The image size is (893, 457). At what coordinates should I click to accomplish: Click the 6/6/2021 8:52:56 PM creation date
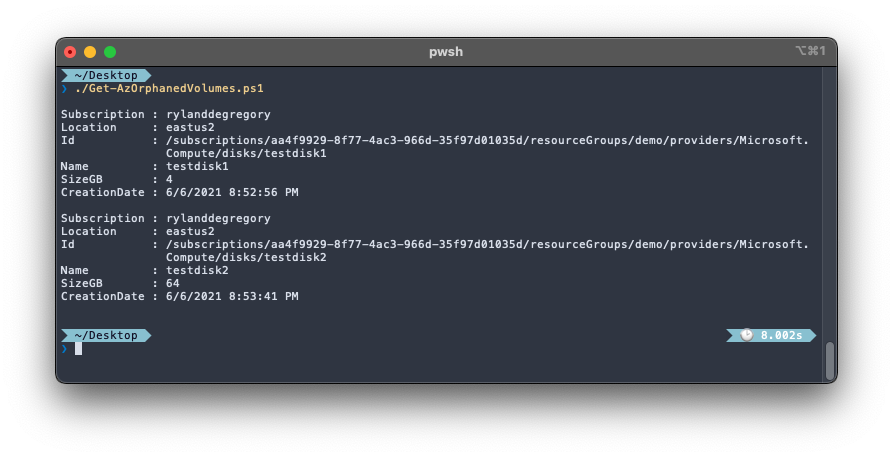(232, 192)
